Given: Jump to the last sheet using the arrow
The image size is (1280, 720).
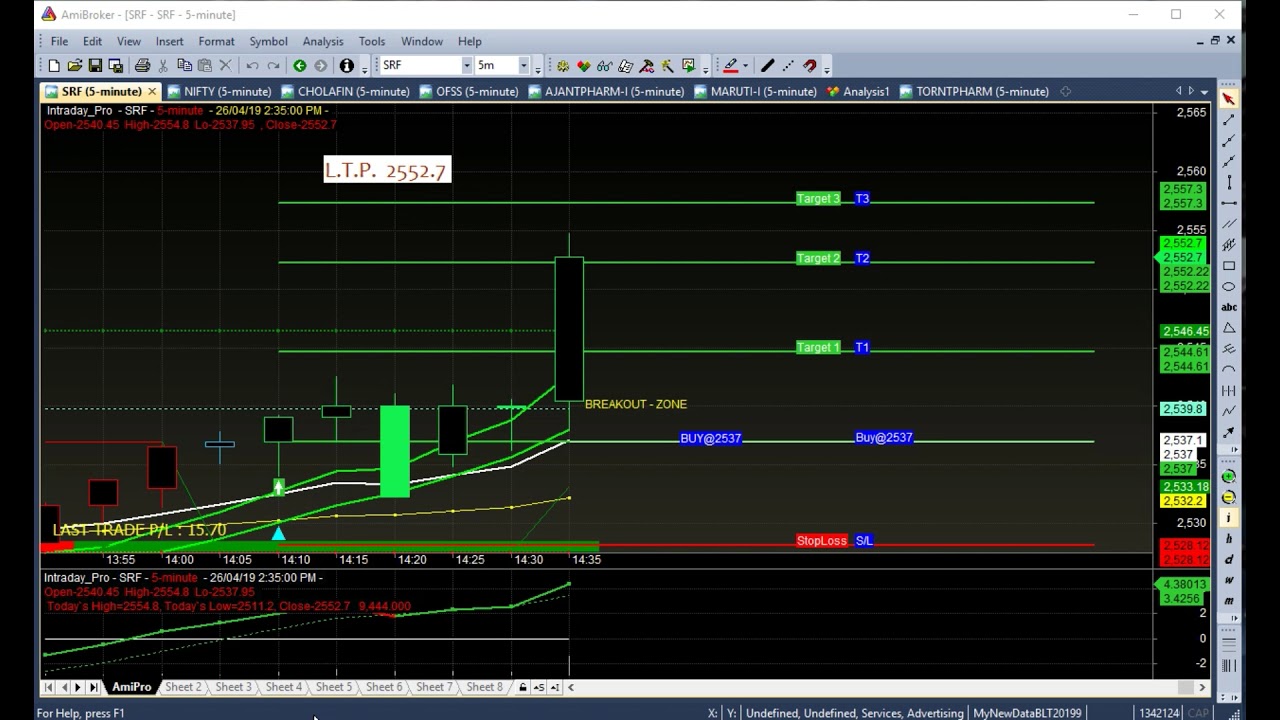Looking at the screenshot, I should tap(94, 687).
